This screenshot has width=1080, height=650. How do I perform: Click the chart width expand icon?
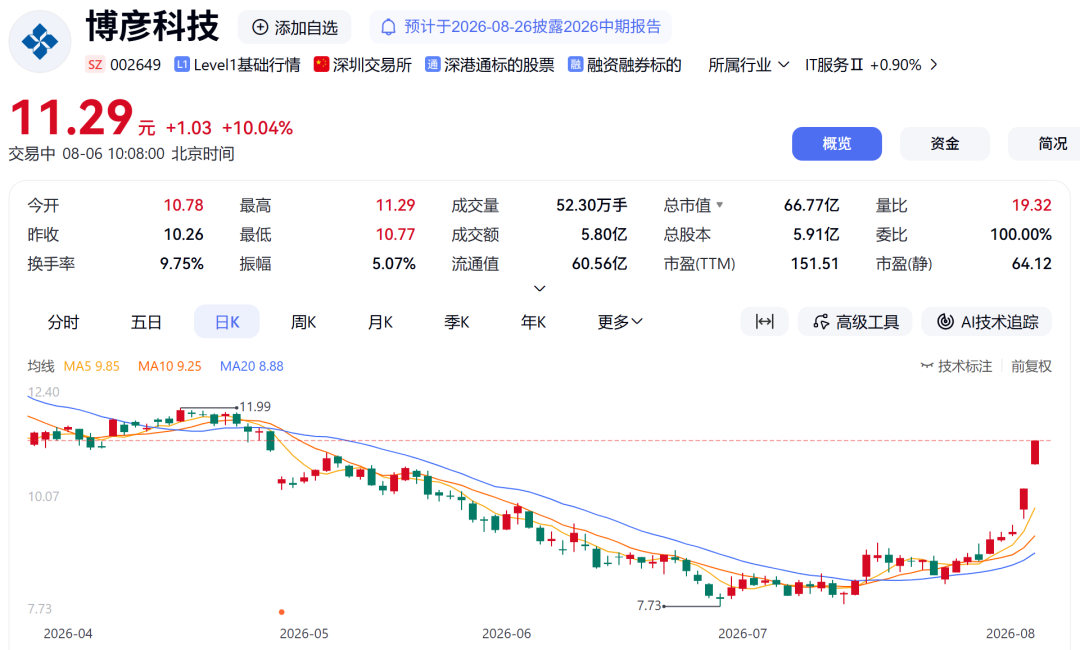pos(765,322)
